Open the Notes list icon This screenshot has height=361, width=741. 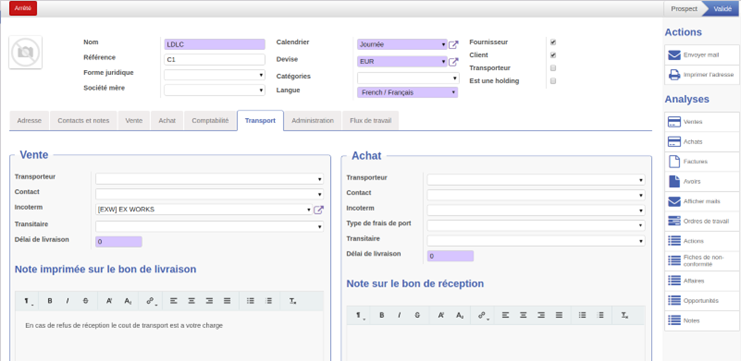click(x=674, y=320)
